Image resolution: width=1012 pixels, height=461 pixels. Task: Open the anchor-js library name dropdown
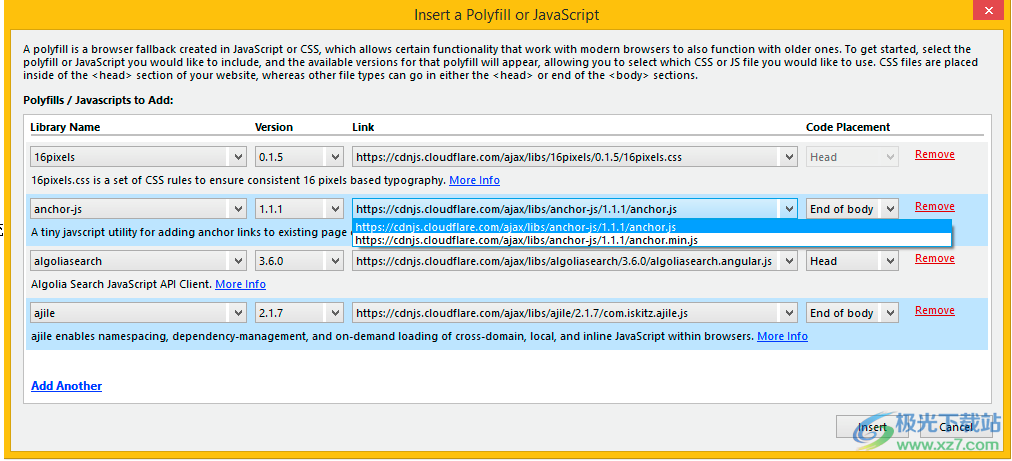138,209
